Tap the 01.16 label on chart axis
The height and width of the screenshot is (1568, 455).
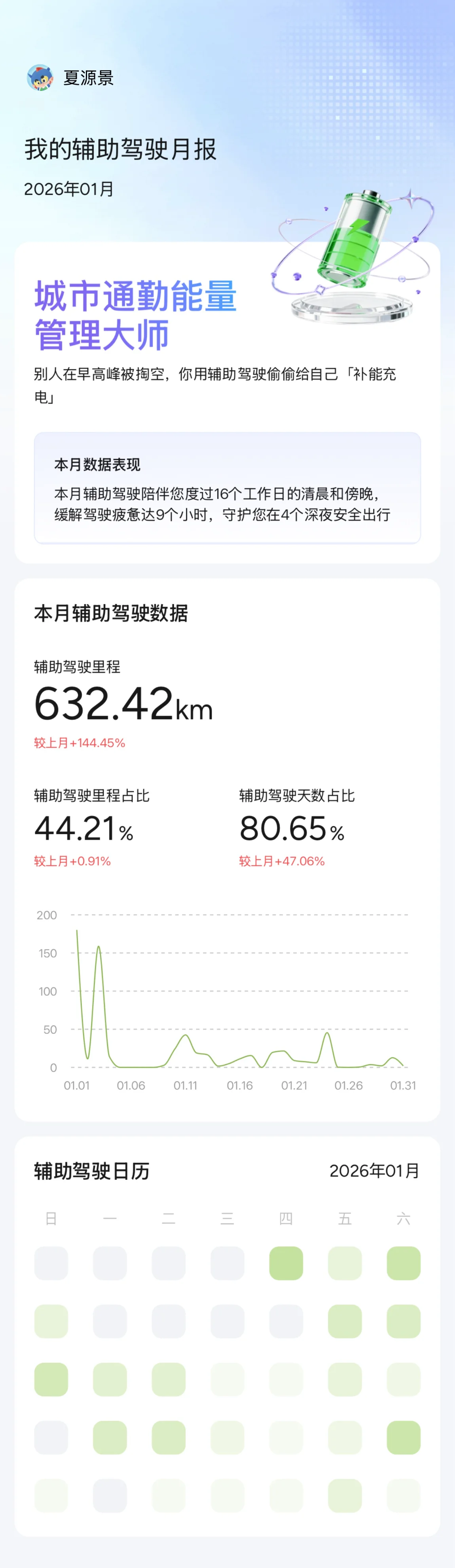(239, 1085)
